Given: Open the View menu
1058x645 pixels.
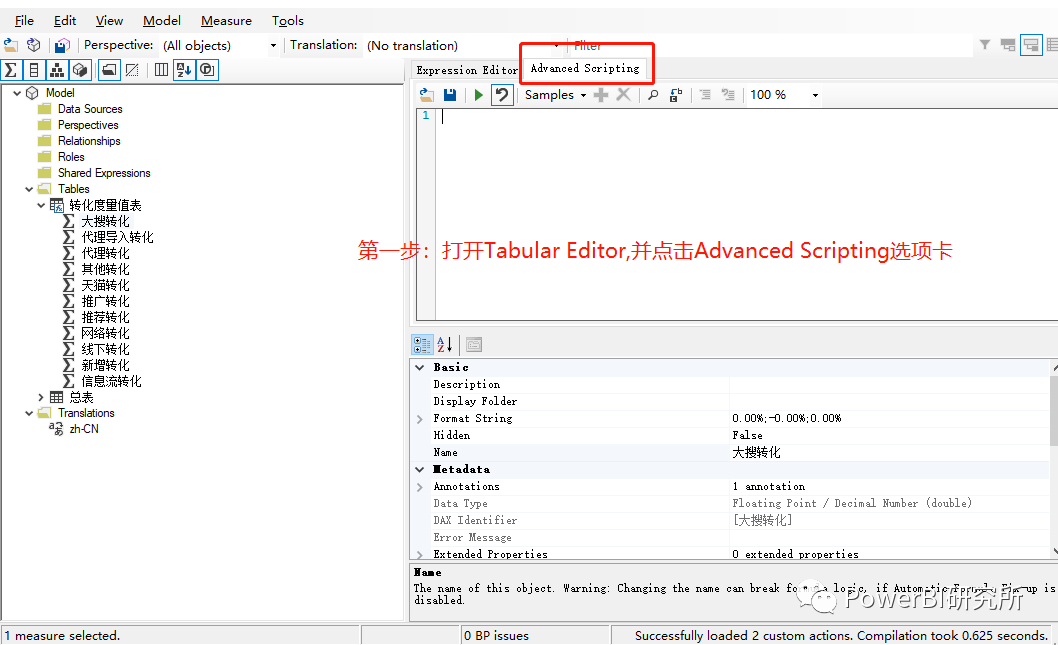Looking at the screenshot, I should point(109,21).
